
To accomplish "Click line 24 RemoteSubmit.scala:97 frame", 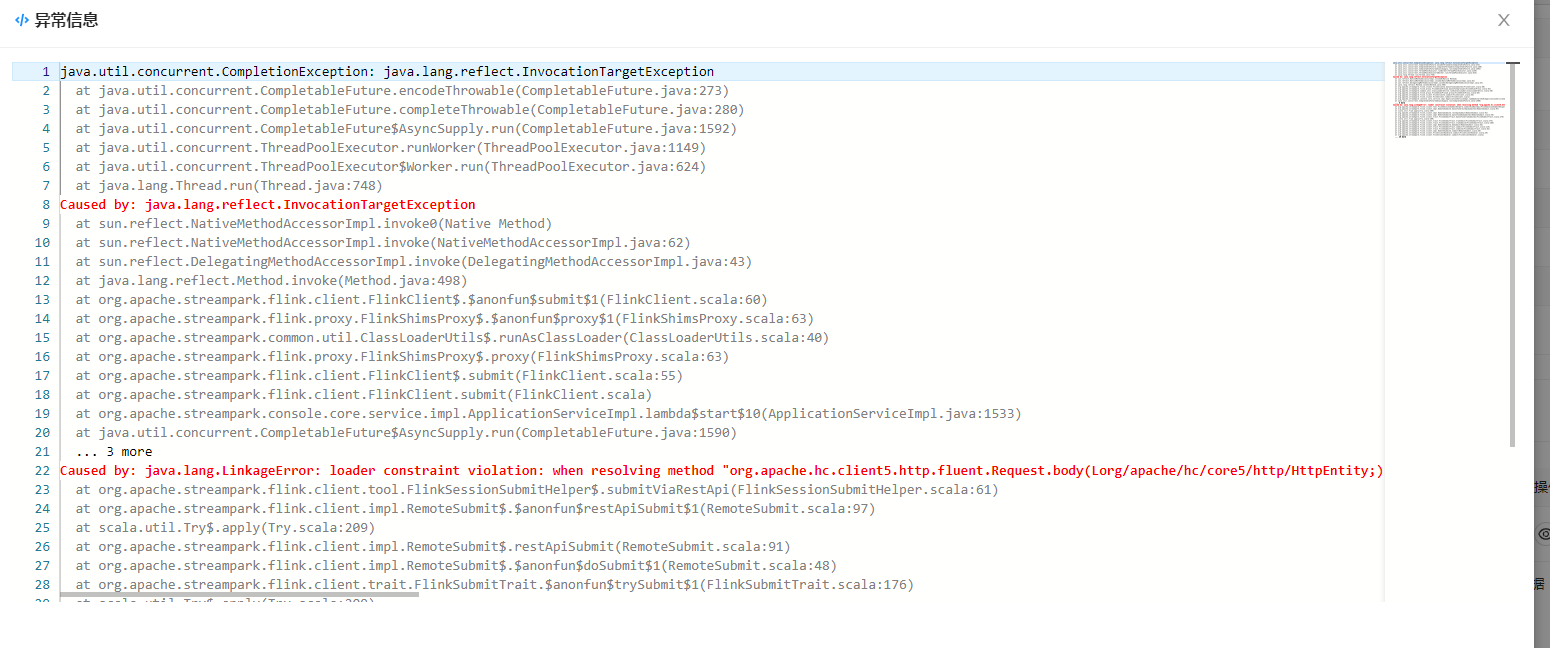I will [475, 509].
